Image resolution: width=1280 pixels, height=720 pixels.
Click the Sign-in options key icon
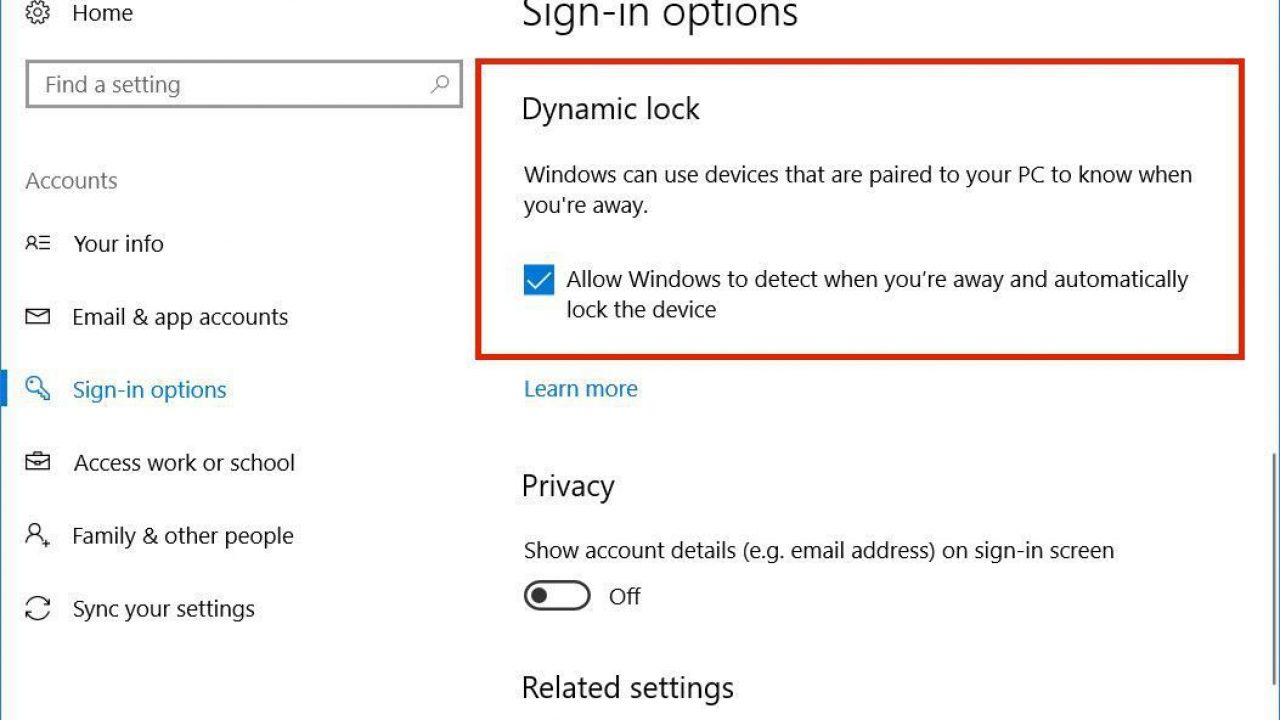(x=38, y=389)
